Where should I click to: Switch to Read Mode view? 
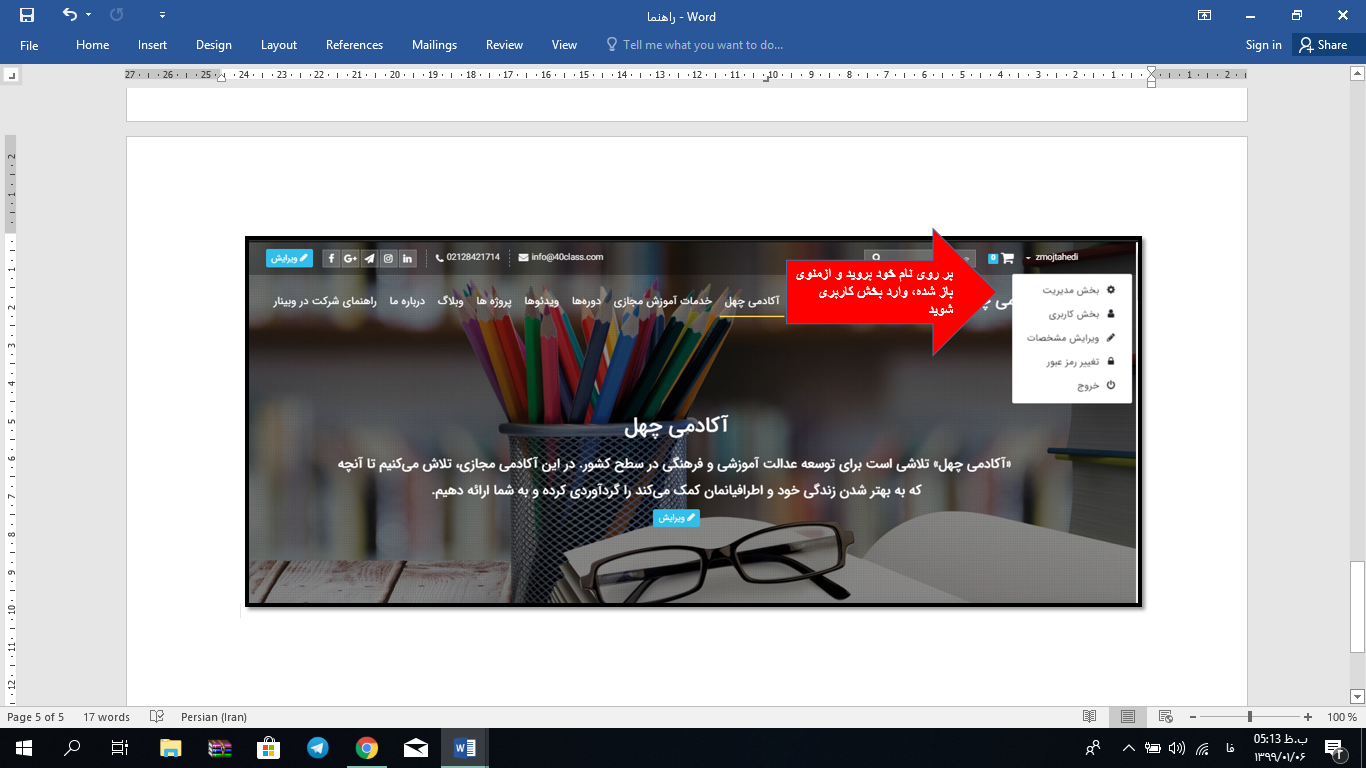point(1090,717)
